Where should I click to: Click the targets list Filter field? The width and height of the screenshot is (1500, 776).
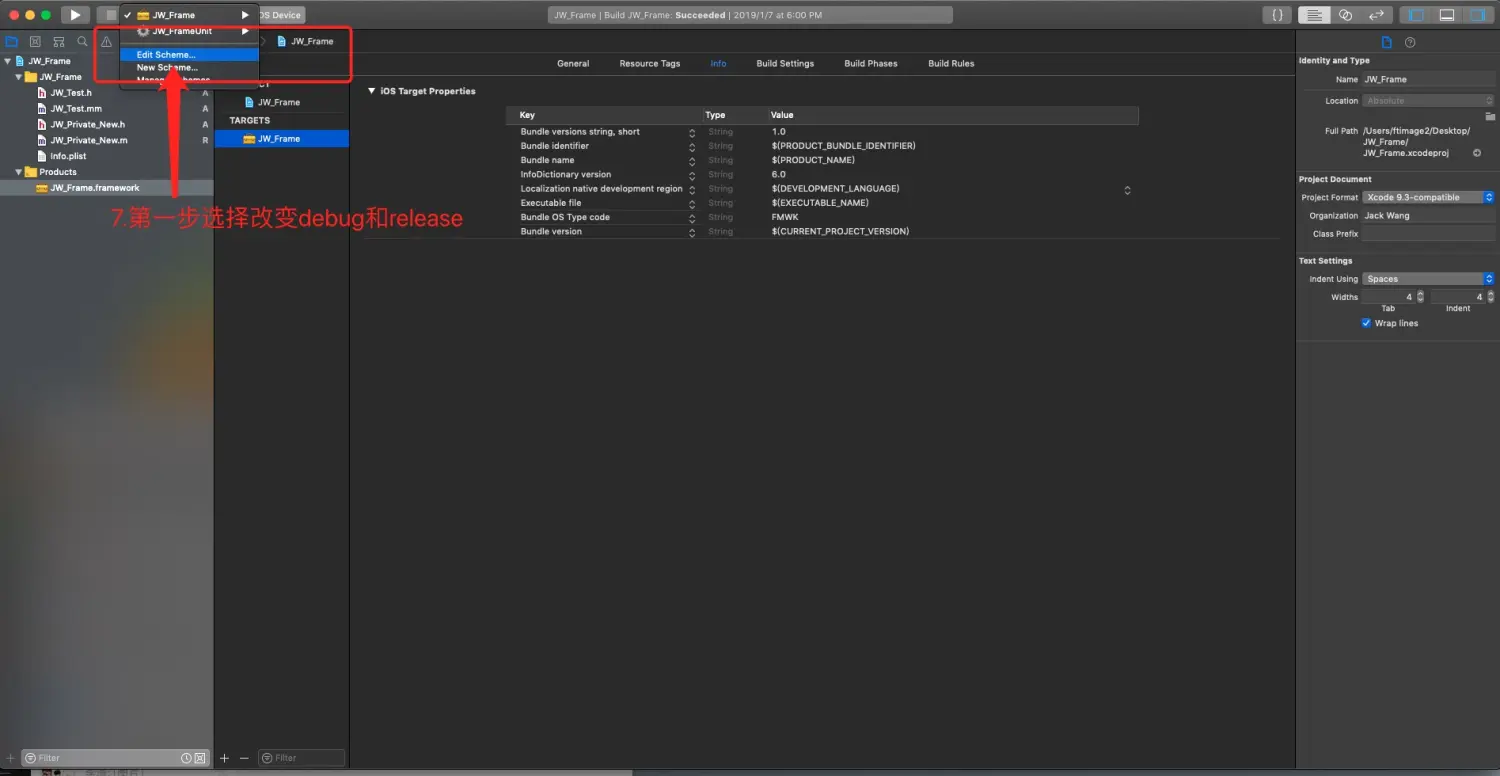click(x=301, y=758)
